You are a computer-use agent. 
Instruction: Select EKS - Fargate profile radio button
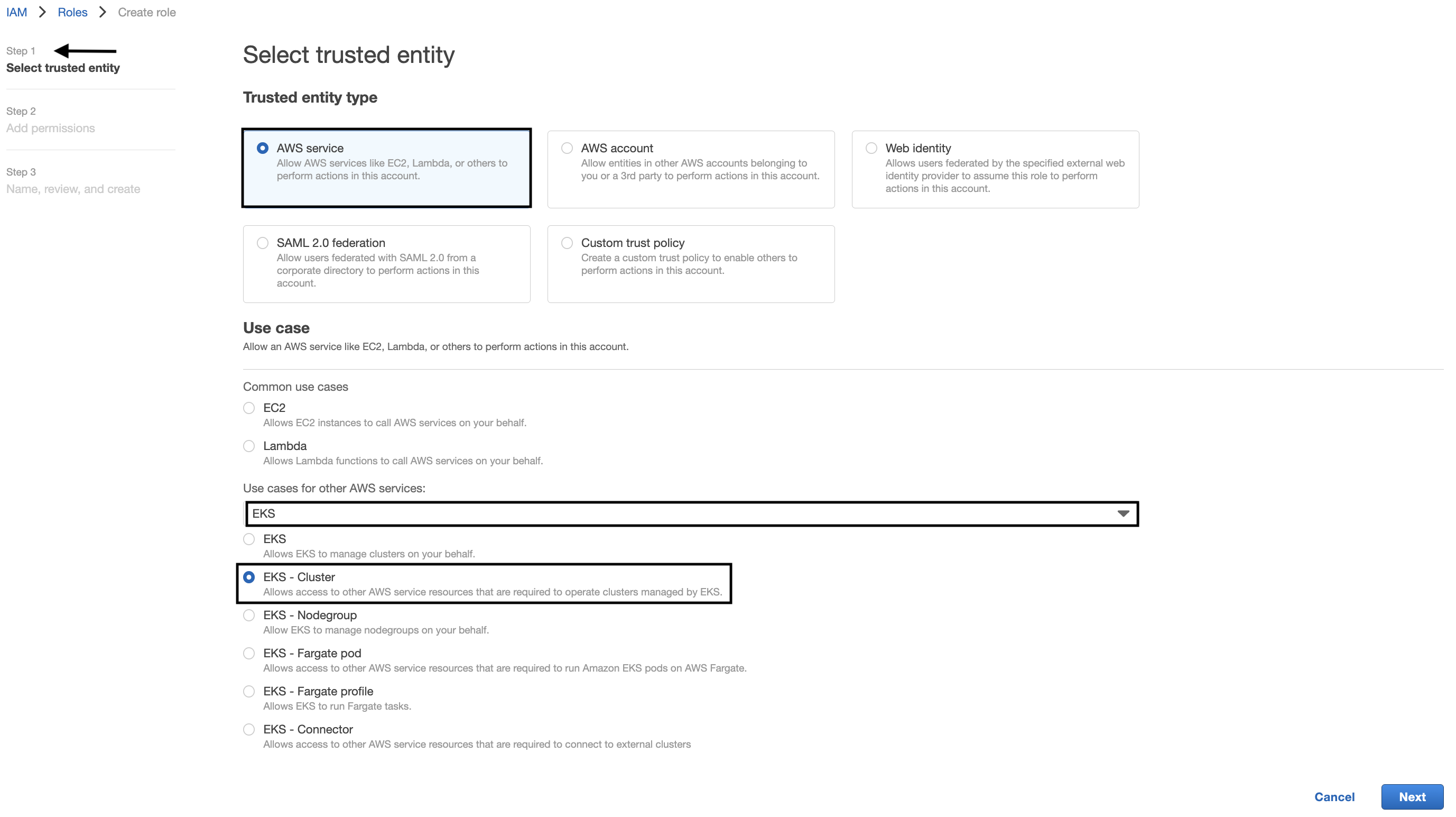249,692
